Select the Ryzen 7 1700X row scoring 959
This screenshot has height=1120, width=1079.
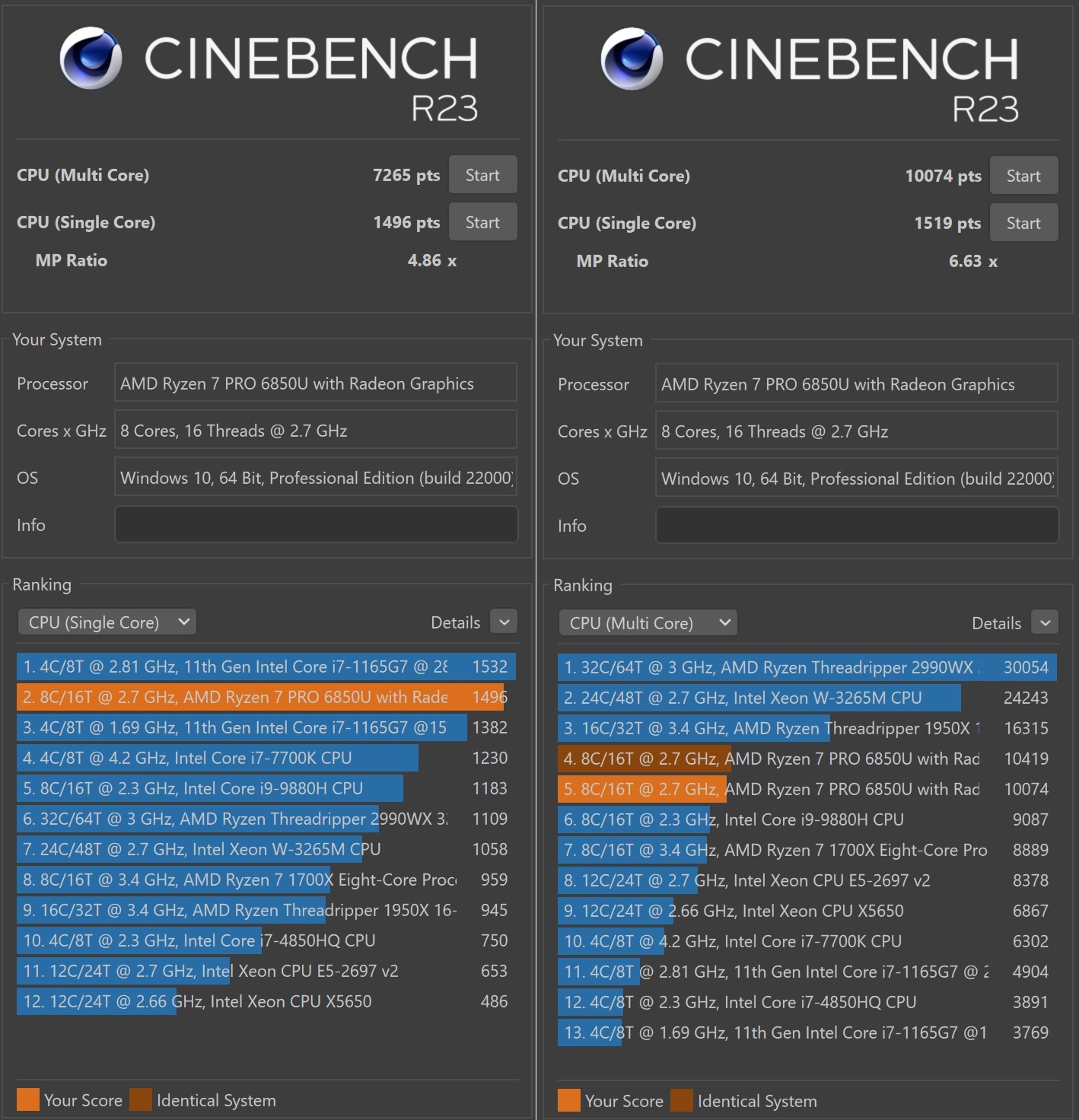click(x=266, y=880)
